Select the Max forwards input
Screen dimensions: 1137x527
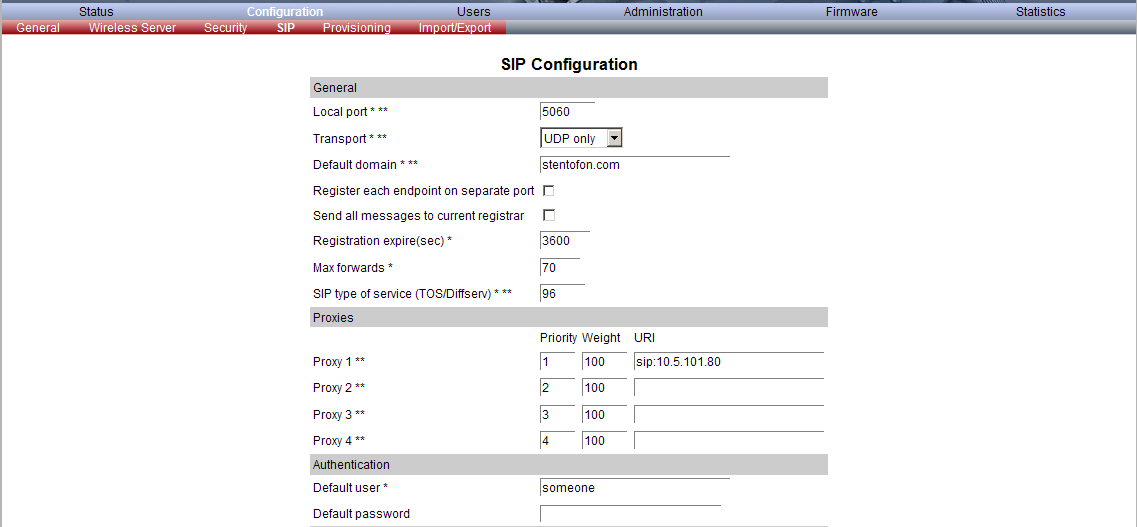tap(559, 268)
